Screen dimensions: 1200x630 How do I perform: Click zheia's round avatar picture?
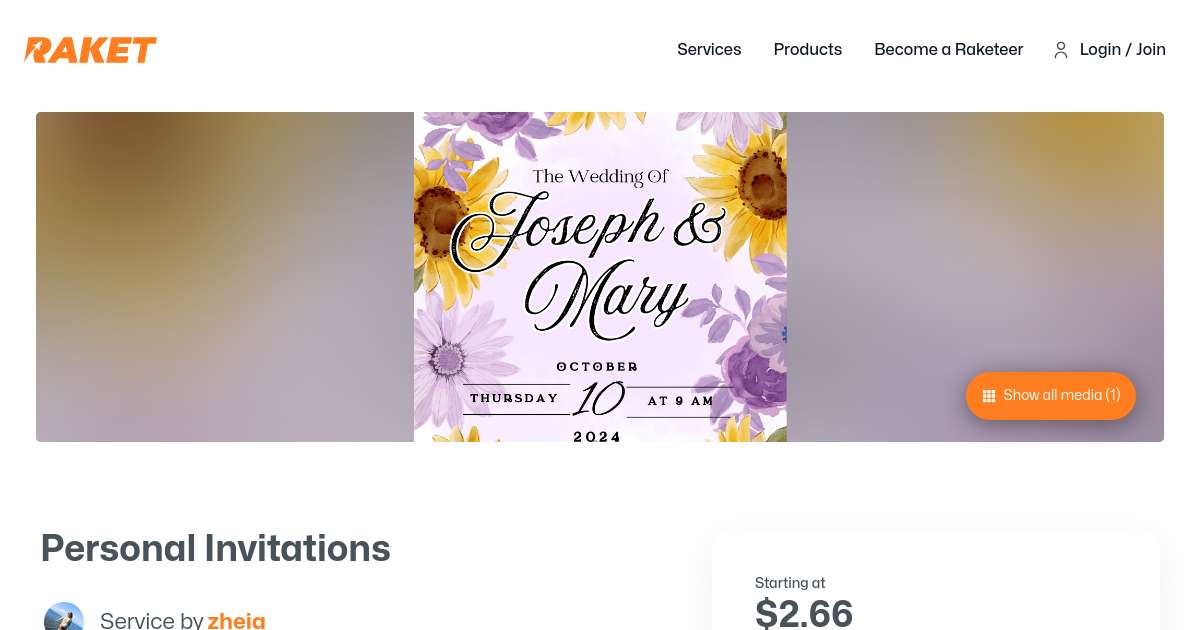coord(64,619)
